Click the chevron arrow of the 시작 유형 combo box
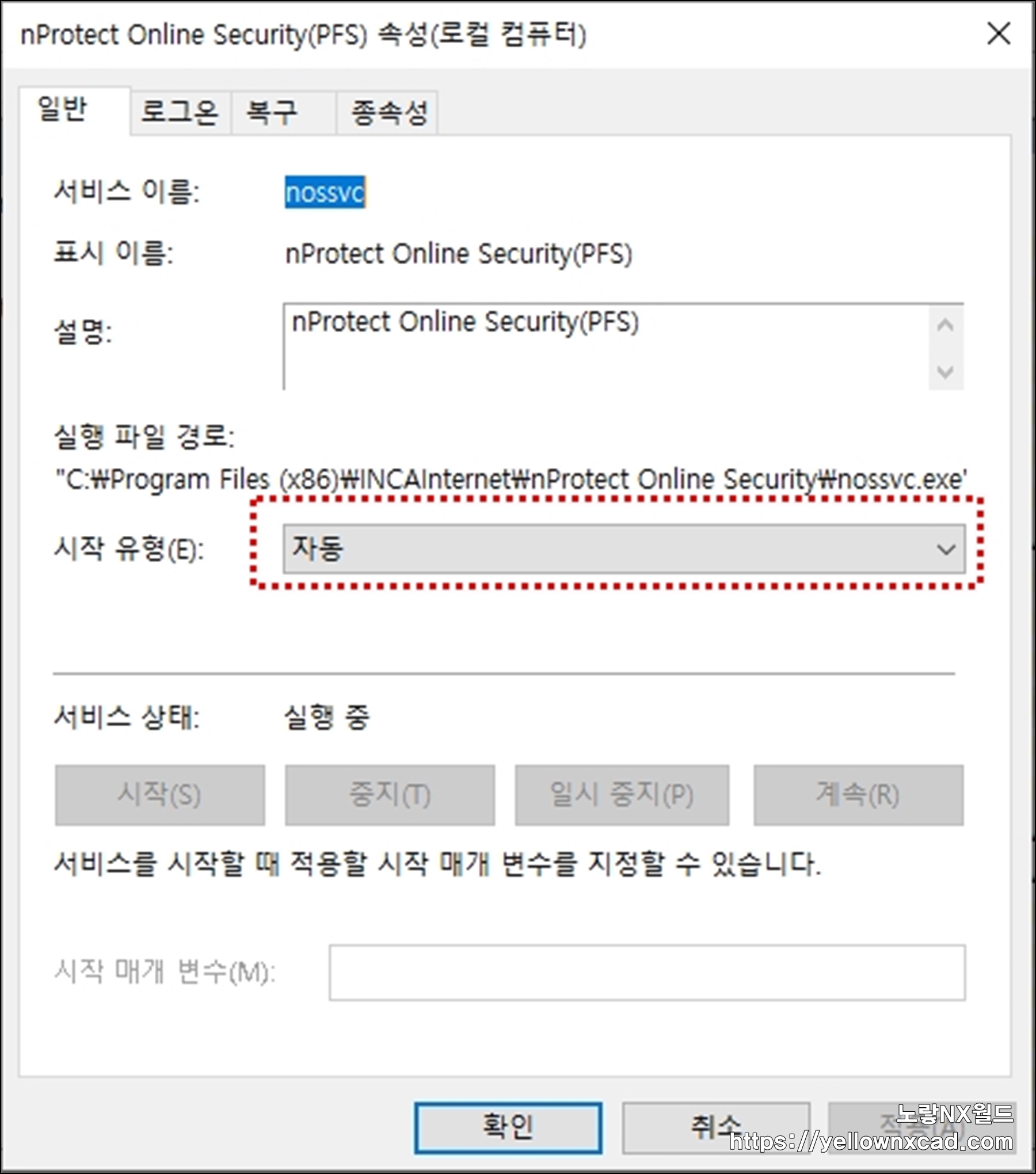This screenshot has height=1174, width=1036. 946,550
